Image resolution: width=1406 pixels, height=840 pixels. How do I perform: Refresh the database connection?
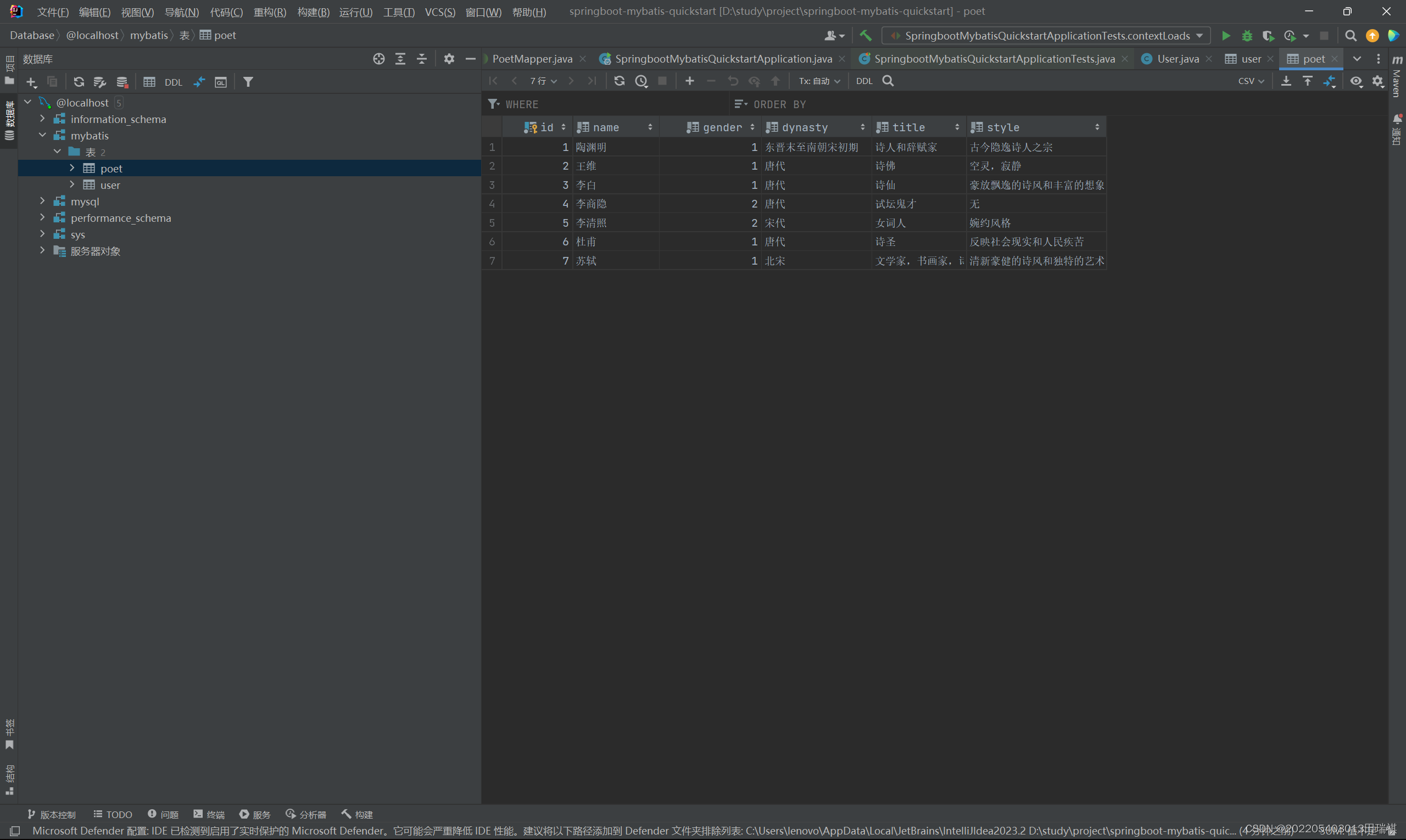point(79,81)
